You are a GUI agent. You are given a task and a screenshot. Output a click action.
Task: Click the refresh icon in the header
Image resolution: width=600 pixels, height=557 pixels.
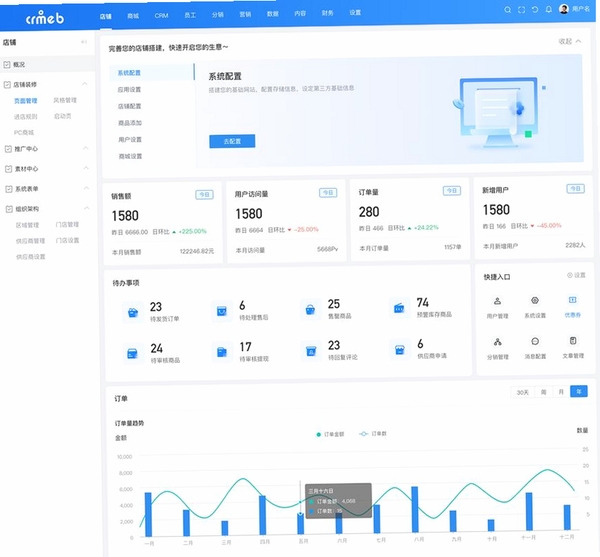(x=535, y=10)
